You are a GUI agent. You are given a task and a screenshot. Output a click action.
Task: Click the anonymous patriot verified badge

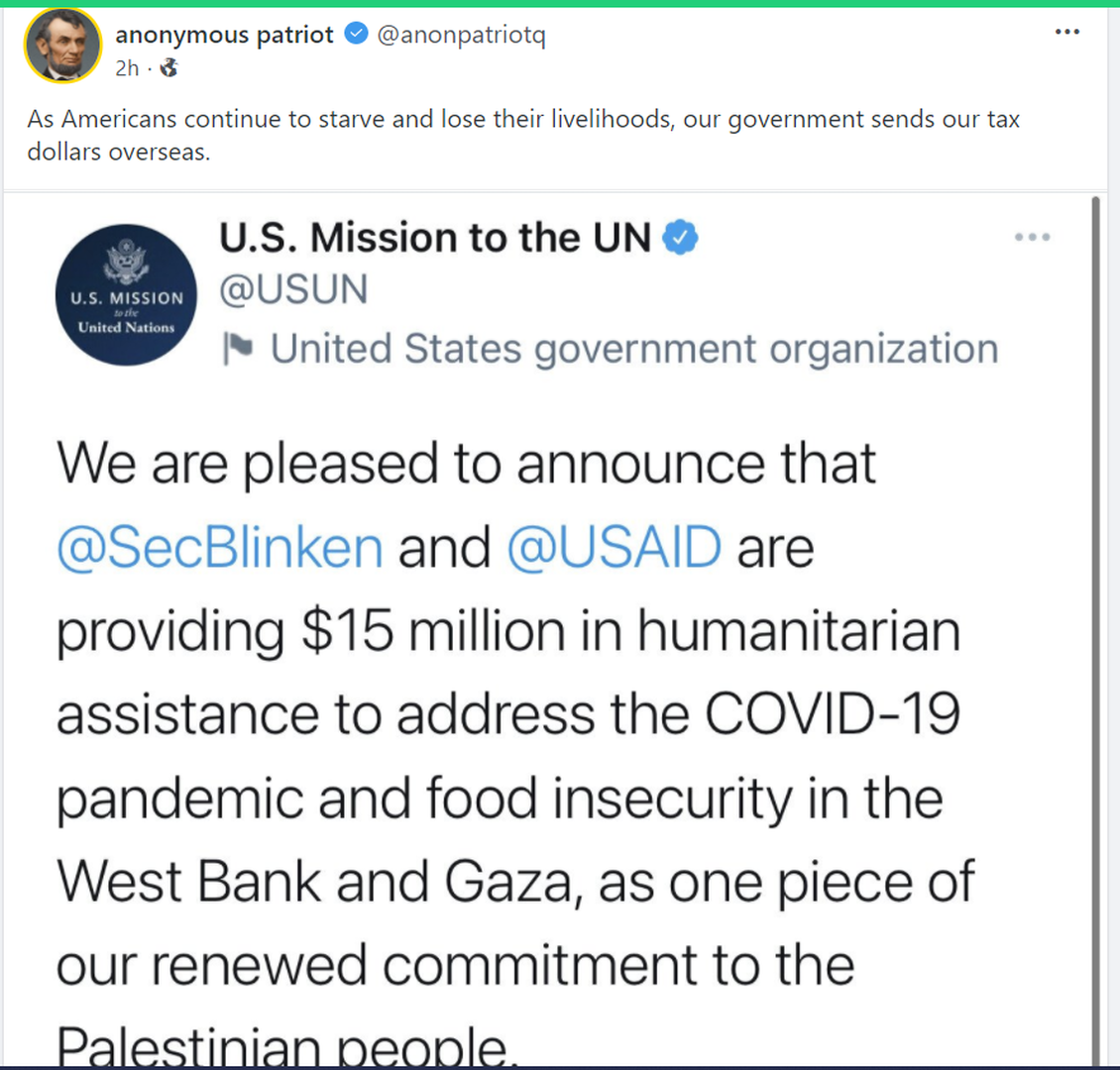pyautogui.click(x=356, y=35)
